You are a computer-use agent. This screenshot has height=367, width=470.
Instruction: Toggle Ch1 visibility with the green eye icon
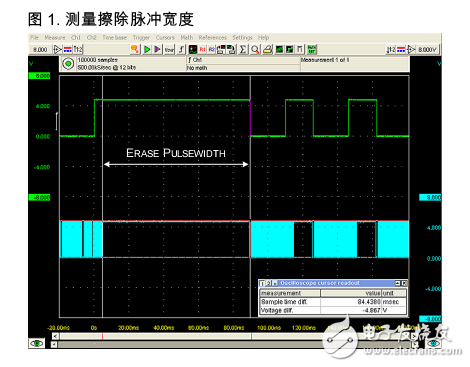point(37,343)
